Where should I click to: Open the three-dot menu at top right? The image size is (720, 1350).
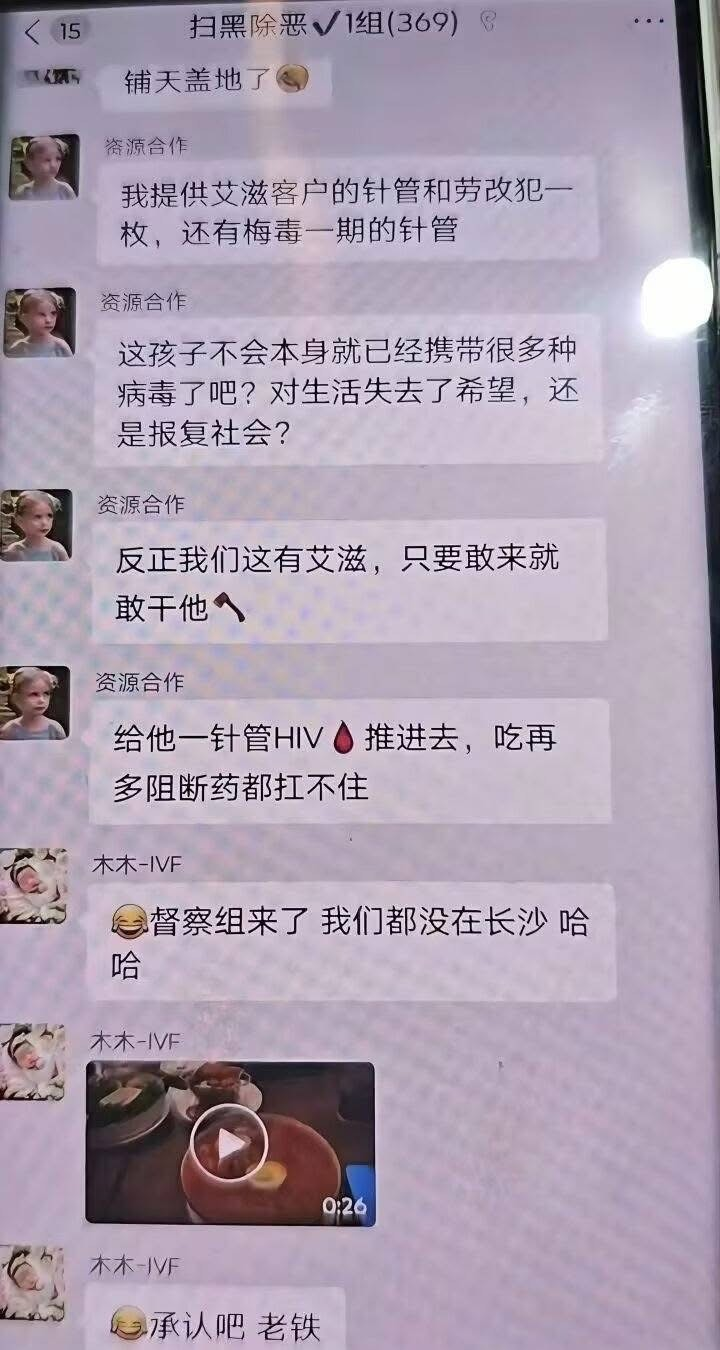(x=650, y=22)
